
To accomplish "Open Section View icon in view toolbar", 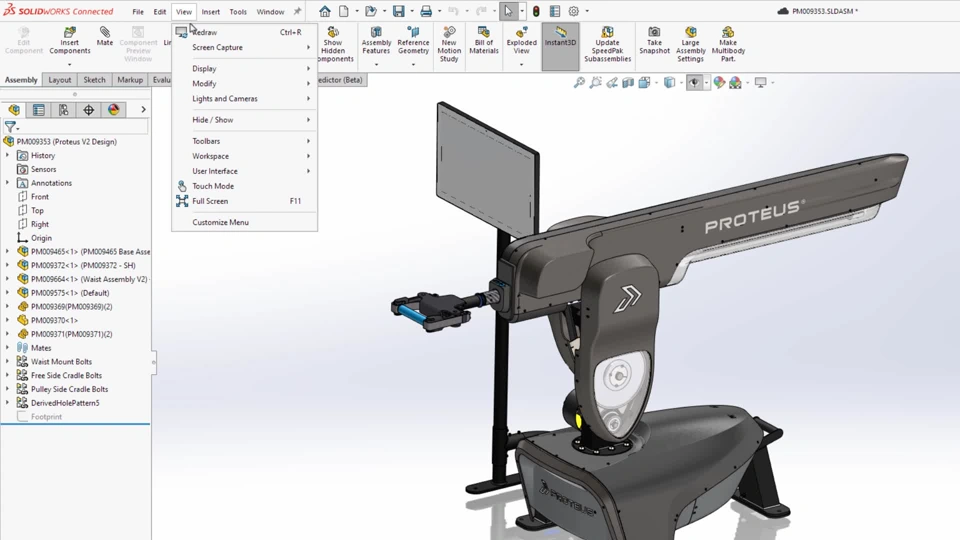I will [628, 82].
